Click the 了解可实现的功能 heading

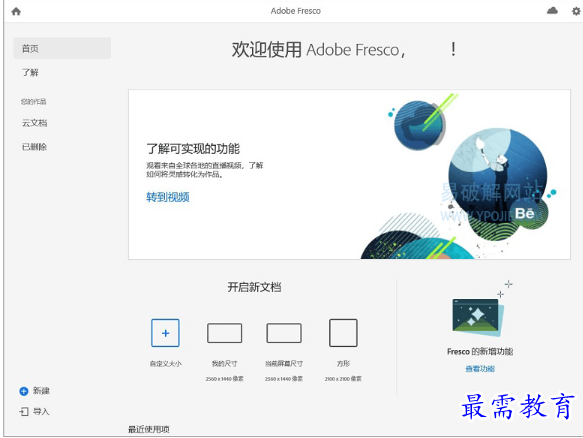(x=193, y=149)
